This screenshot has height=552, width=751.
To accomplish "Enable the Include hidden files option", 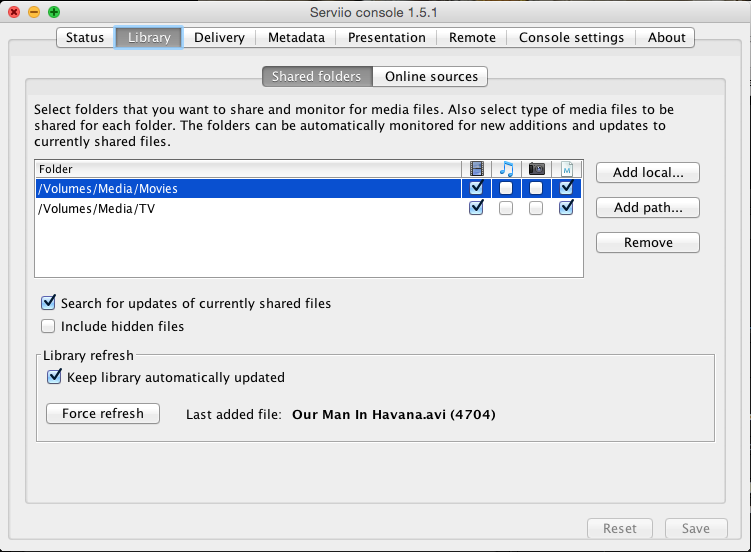I will 48,326.
